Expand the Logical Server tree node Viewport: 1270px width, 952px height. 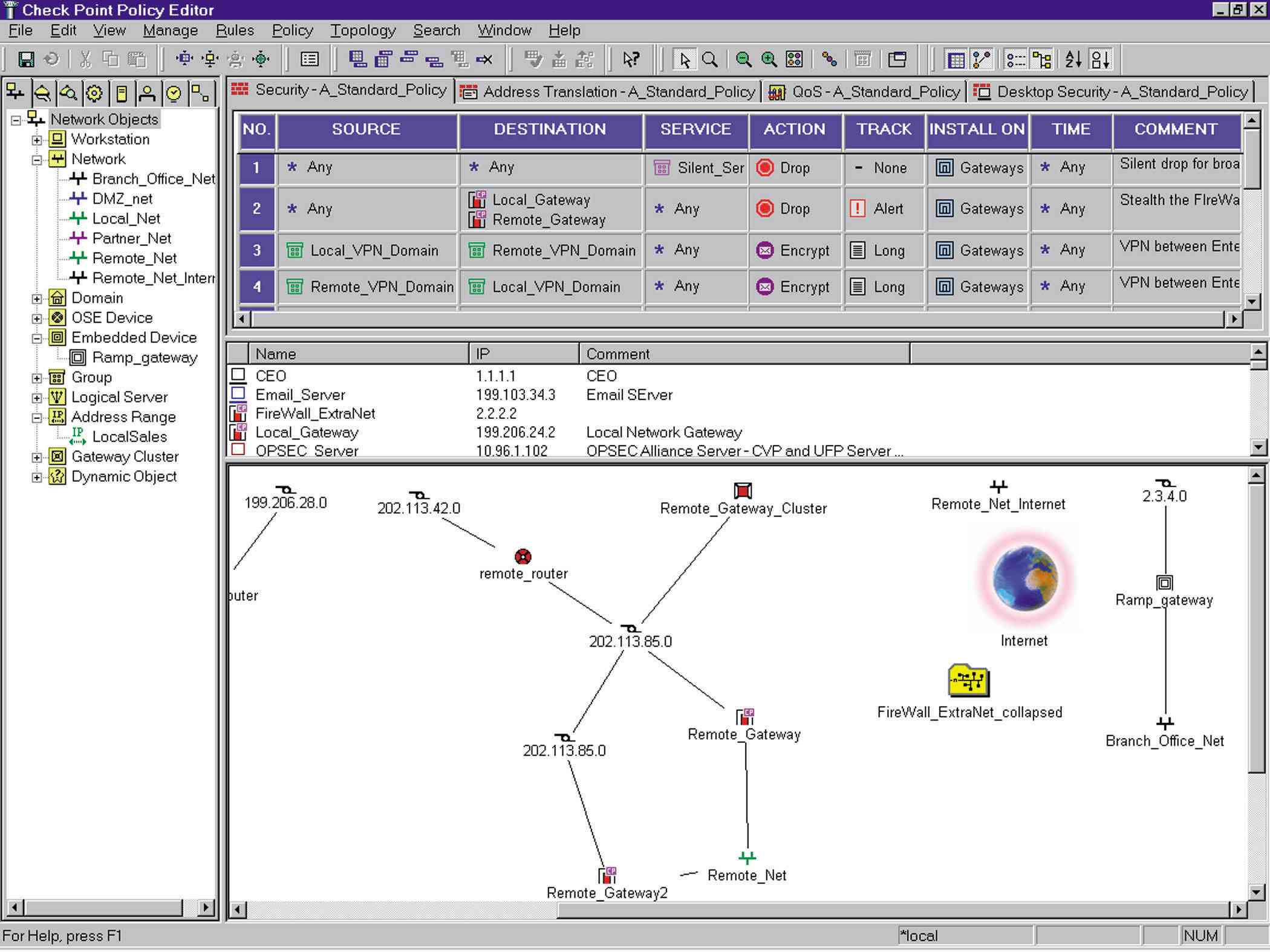pyautogui.click(x=37, y=398)
